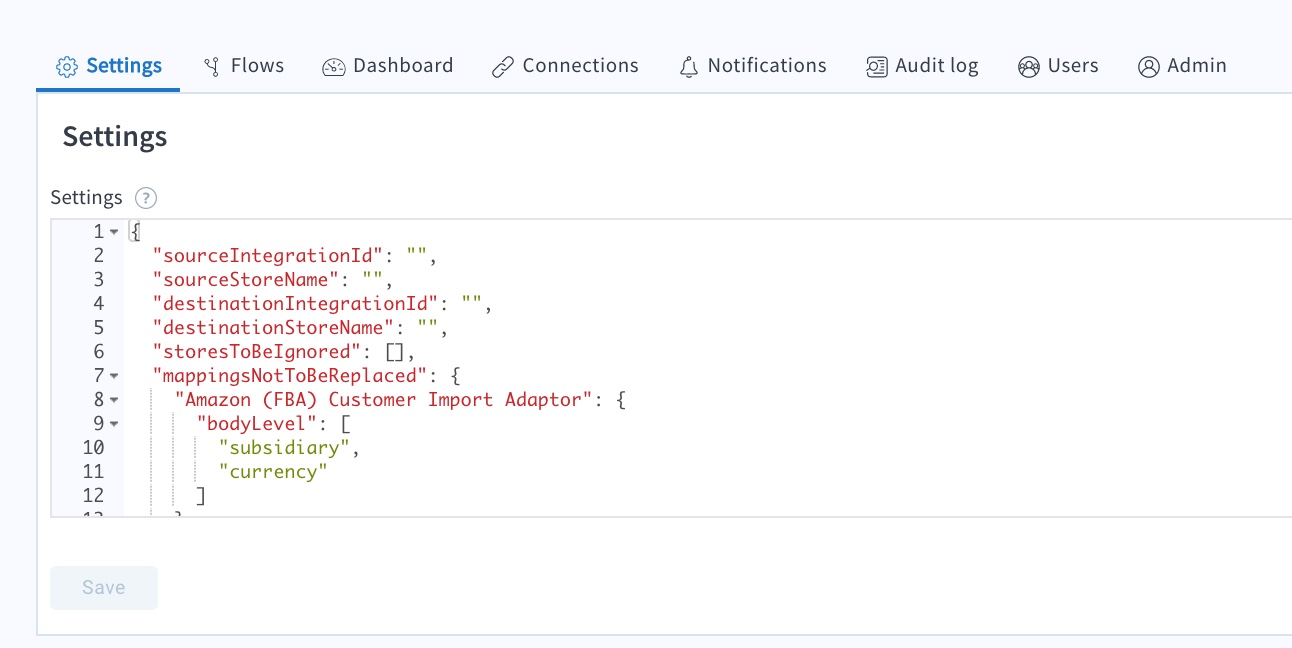Click the Notifications bell icon
Screen dimensions: 1292x648
tap(687, 65)
